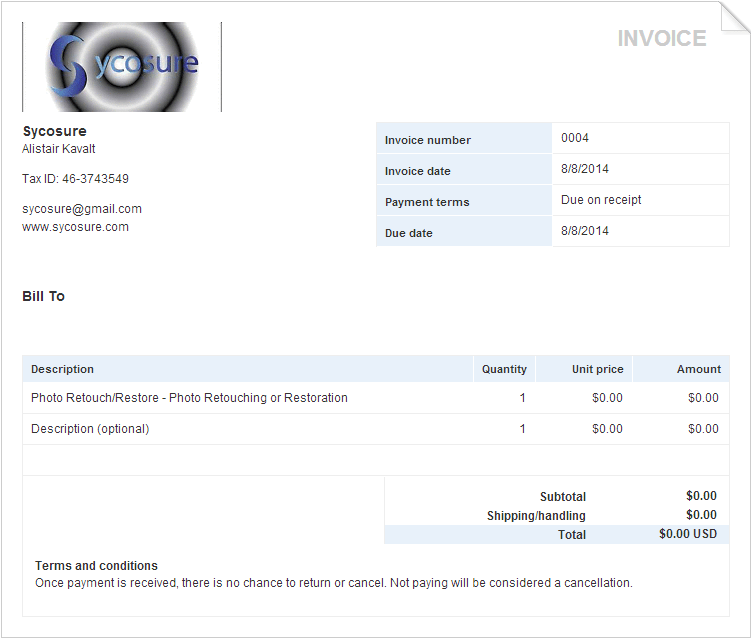The height and width of the screenshot is (641, 753).
Task: Click the company name Sycosure
Action: click(x=55, y=131)
